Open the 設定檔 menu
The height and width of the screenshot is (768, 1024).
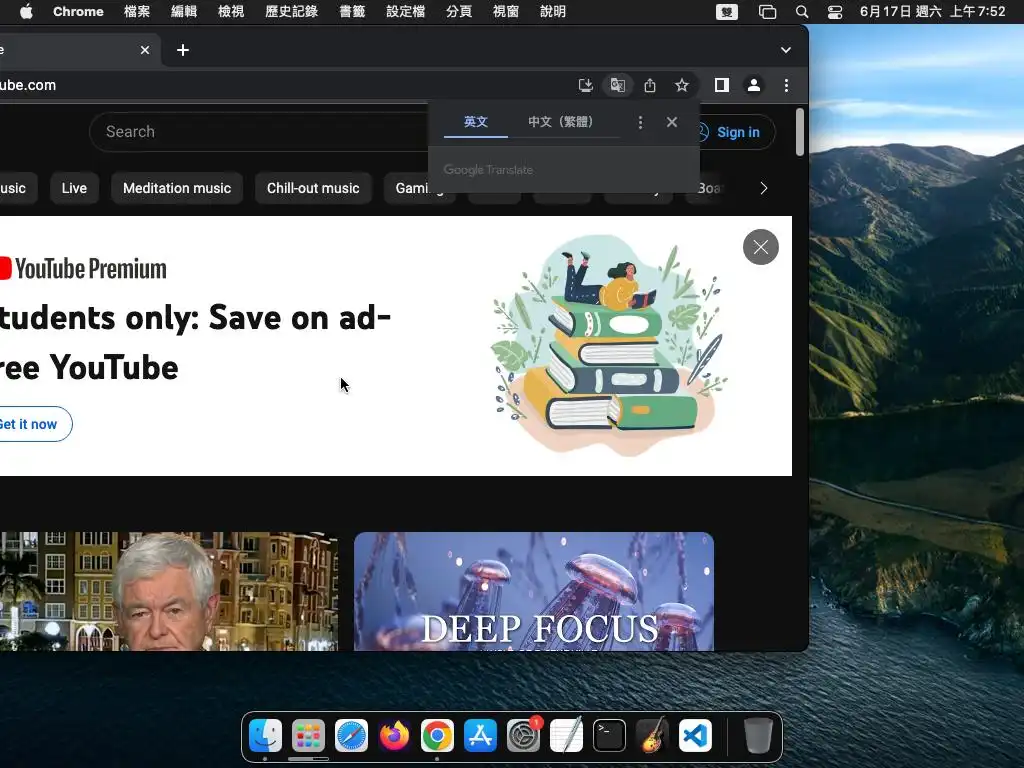point(406,12)
